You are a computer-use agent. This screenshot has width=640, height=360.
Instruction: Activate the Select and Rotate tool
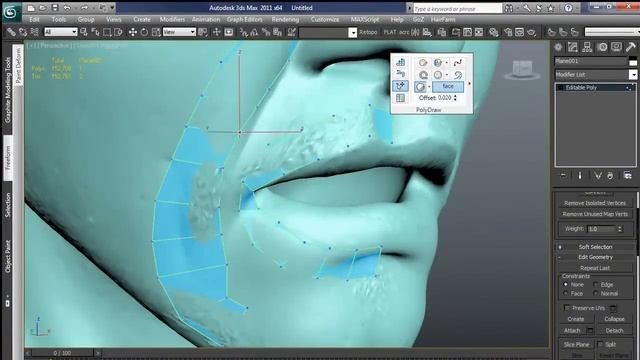tap(144, 32)
